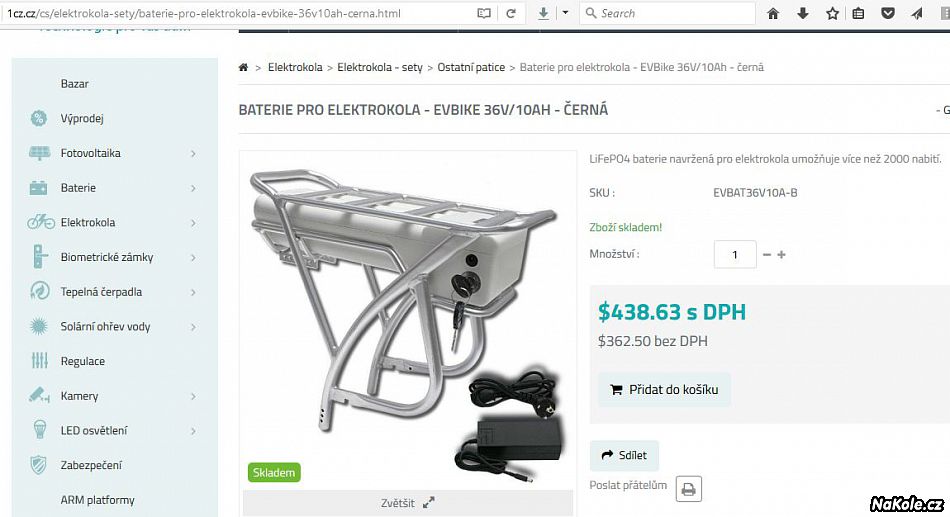Expand the Fotovoltaika category chevron
Image resolution: width=950 pixels, height=517 pixels.
[x=193, y=154]
